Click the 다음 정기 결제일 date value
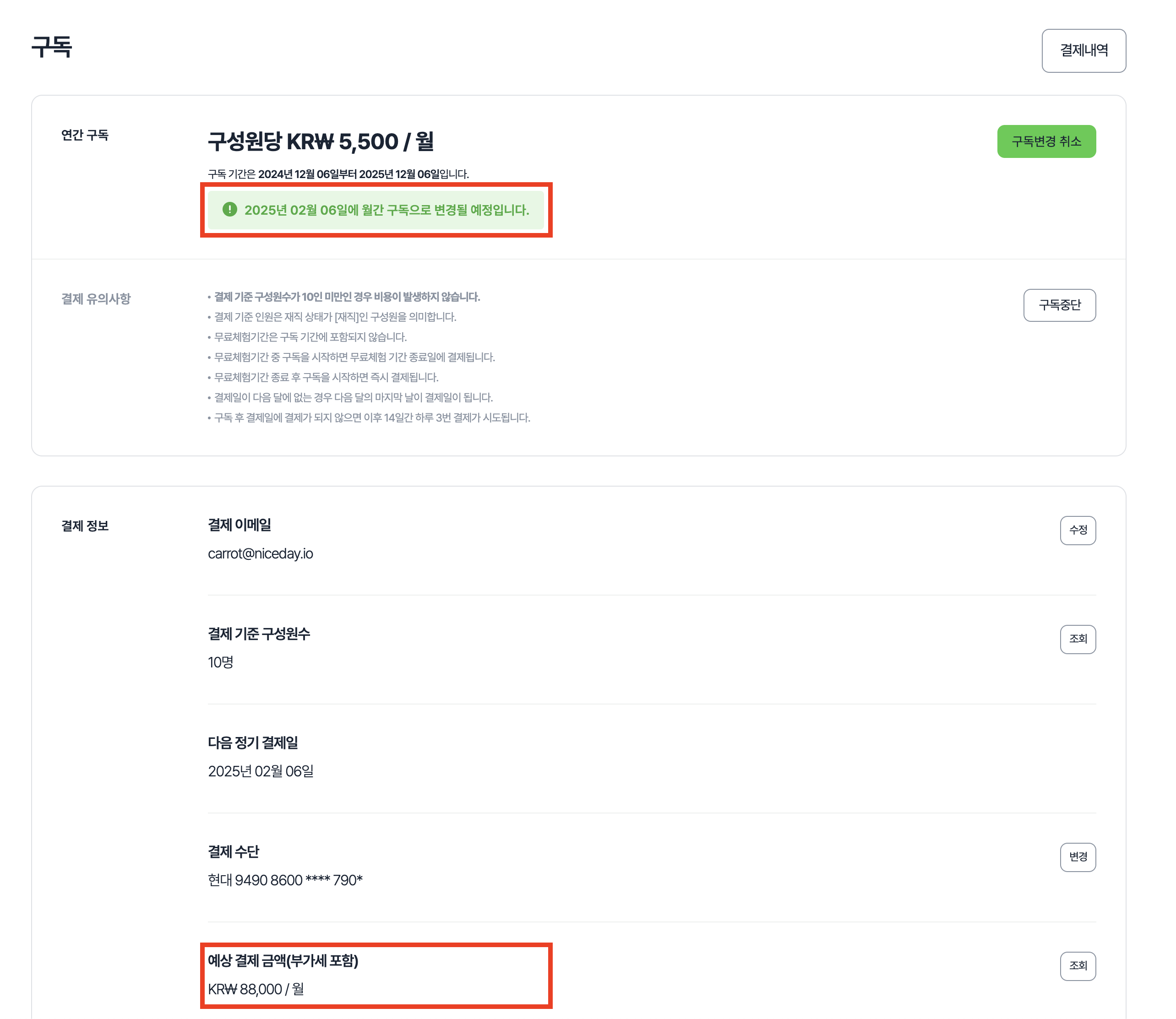The image size is (1176, 1019). 261,772
